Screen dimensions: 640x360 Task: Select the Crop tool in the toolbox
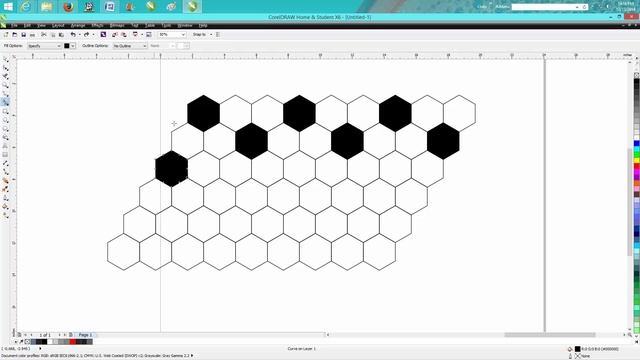pyautogui.click(x=5, y=77)
